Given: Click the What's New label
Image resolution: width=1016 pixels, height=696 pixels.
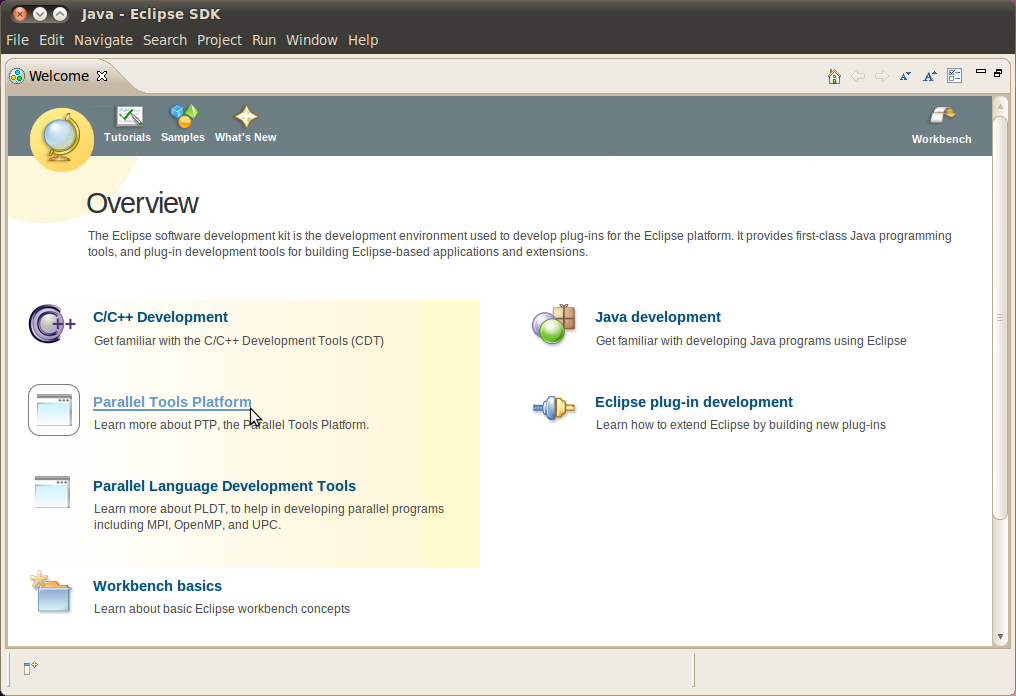Looking at the screenshot, I should coord(246,137).
